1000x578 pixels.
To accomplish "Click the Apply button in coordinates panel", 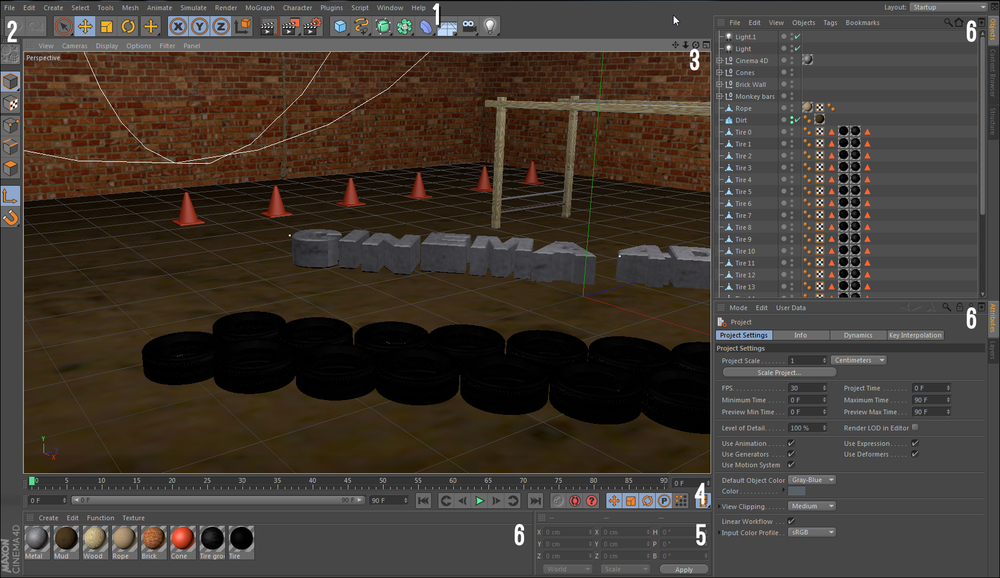I will tap(684, 569).
